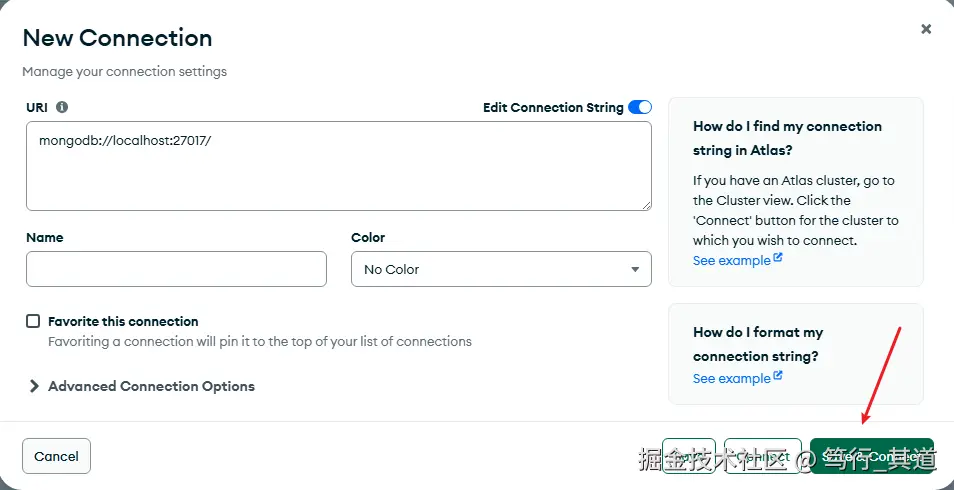Viewport: 954px width, 490px height.
Task: Click the Cancel button
Action: click(x=56, y=456)
